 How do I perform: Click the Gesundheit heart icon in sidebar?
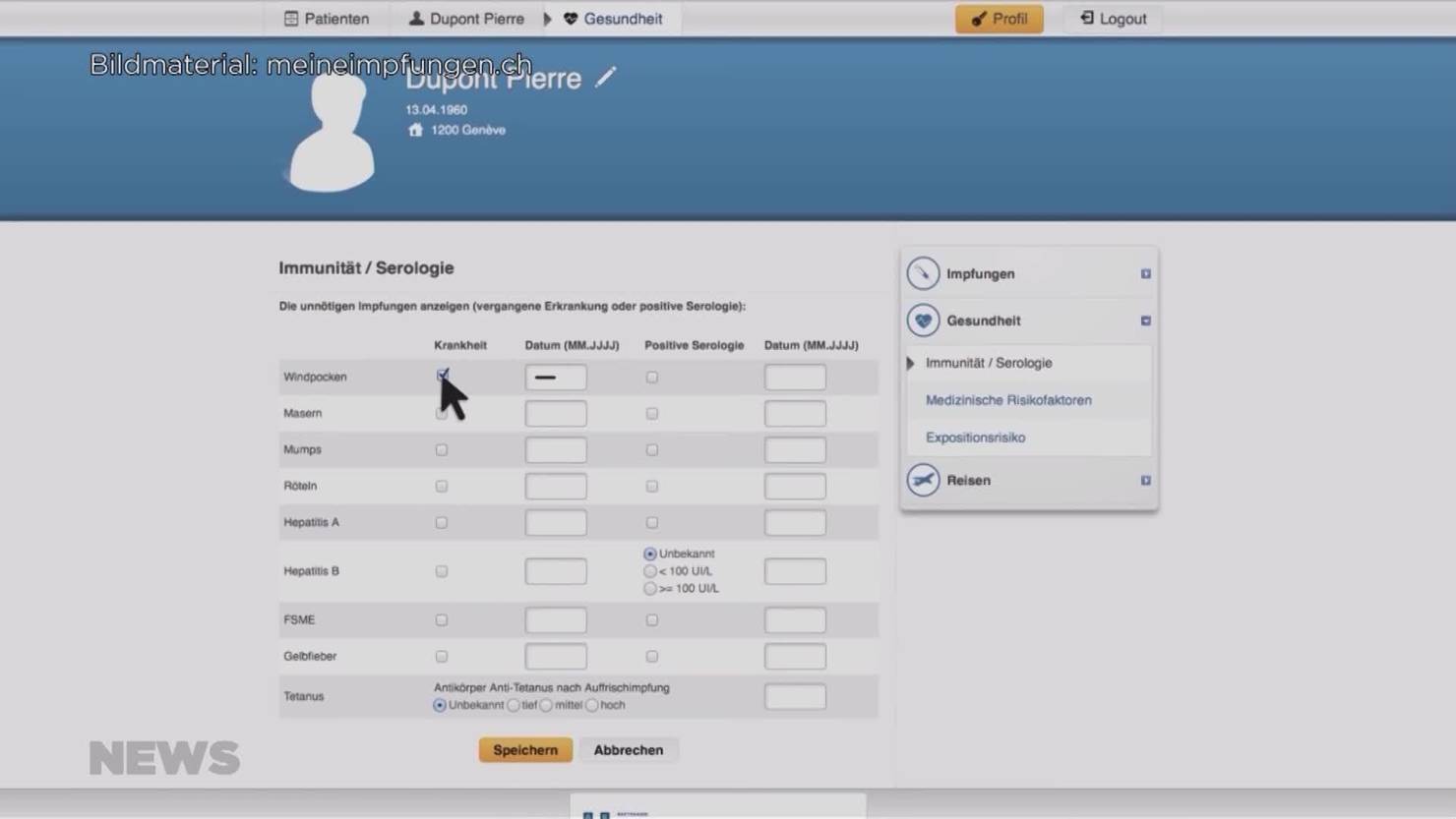923,321
